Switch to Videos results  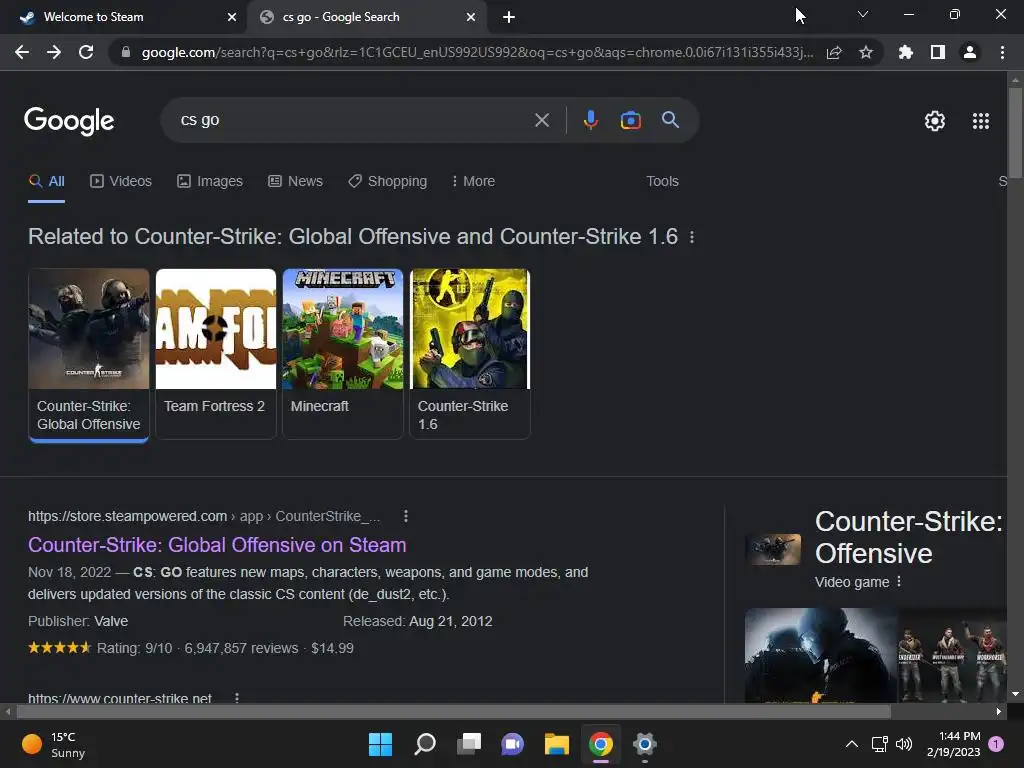tap(121, 182)
